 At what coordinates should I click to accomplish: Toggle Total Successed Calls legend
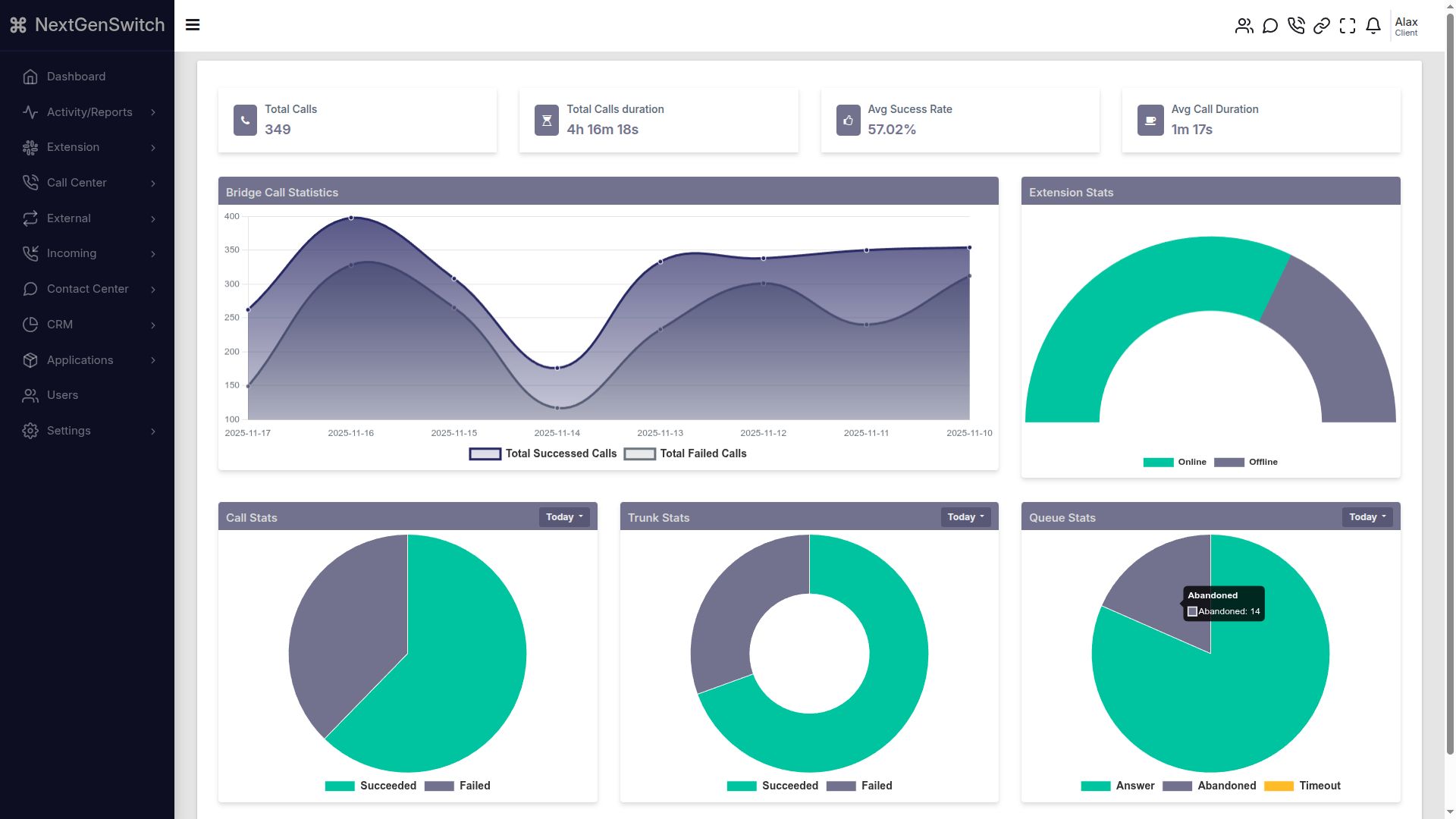543,453
